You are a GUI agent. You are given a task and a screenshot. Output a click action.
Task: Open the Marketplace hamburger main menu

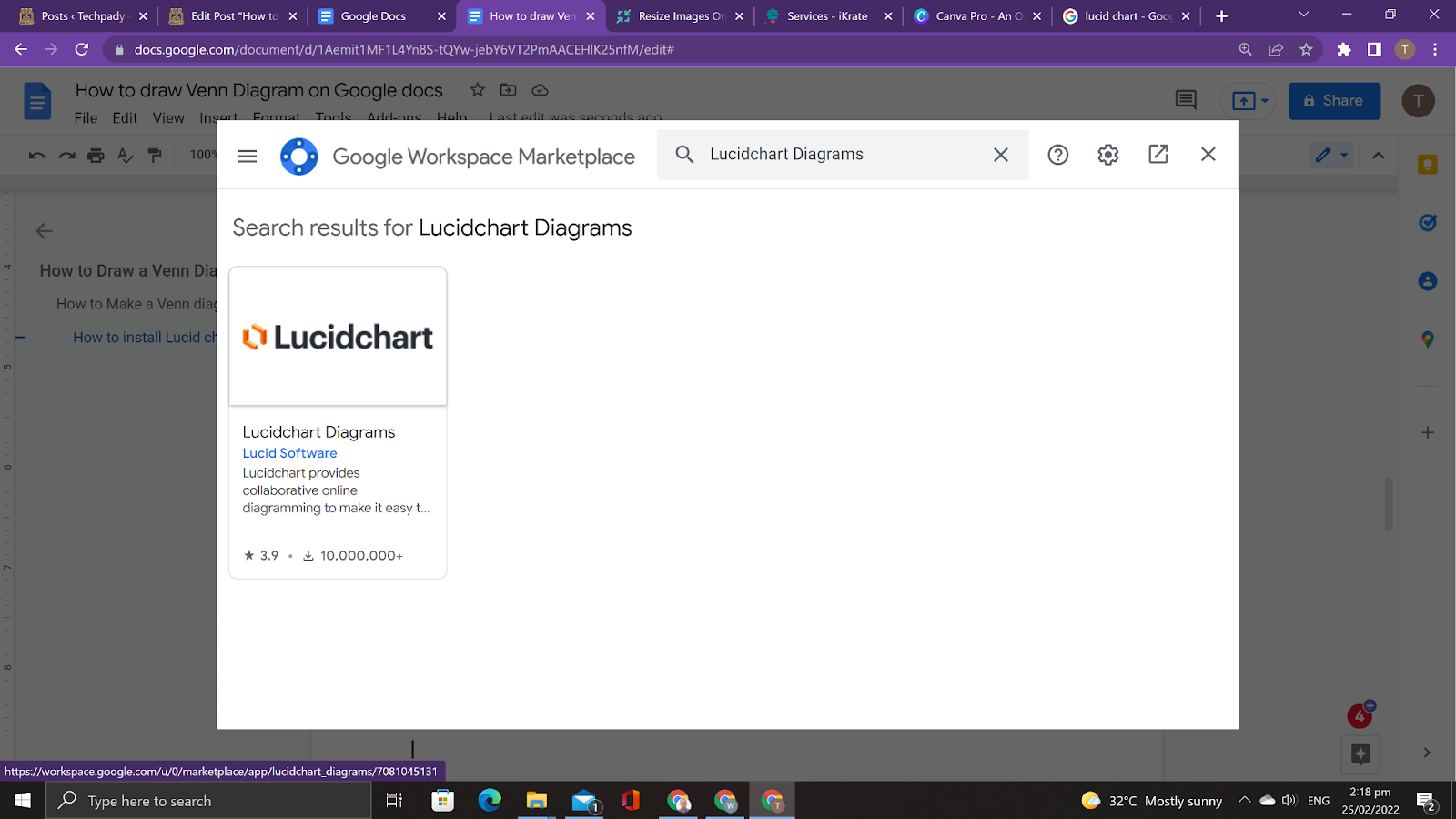(247, 157)
